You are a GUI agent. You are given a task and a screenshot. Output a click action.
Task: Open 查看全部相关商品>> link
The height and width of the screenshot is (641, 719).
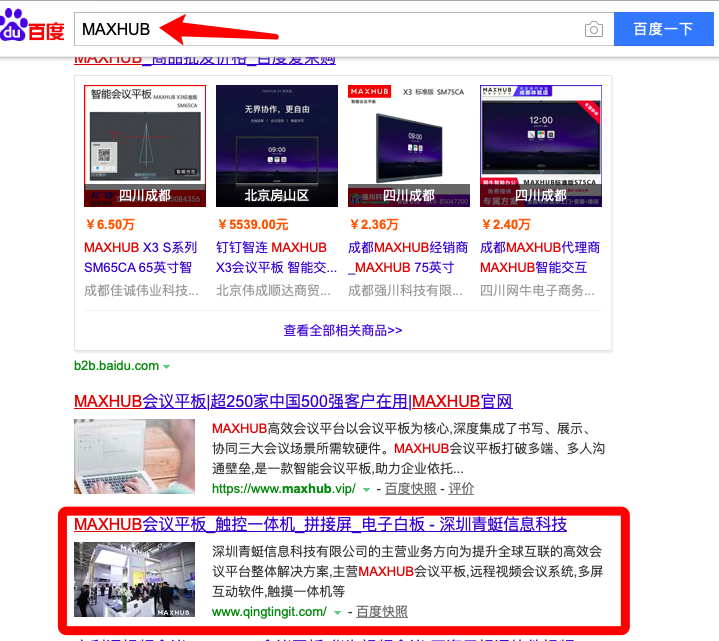coord(343,330)
